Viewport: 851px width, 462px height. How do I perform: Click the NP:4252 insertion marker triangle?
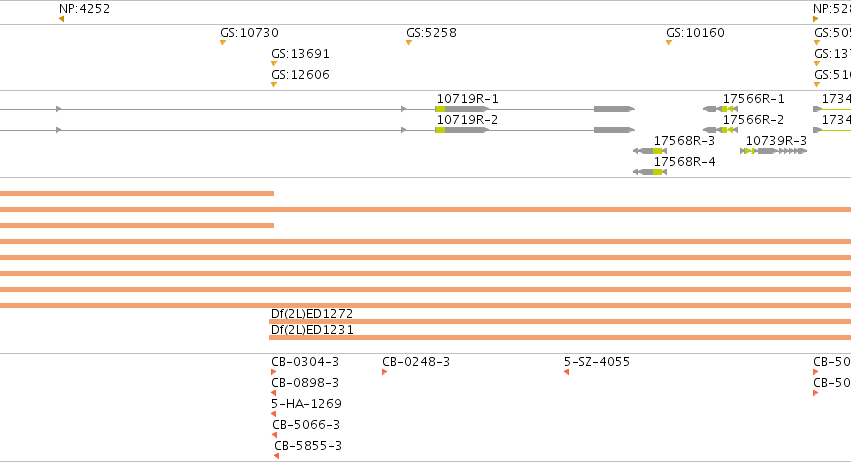(61, 19)
